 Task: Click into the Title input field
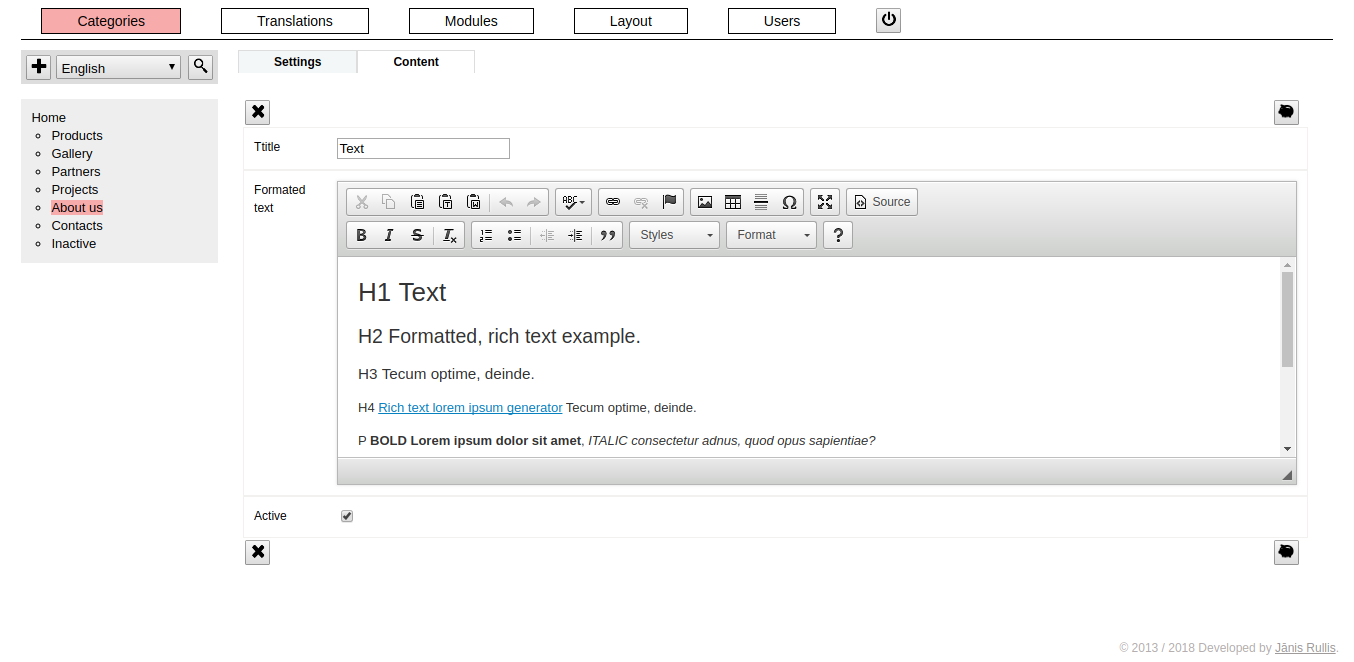pos(423,149)
